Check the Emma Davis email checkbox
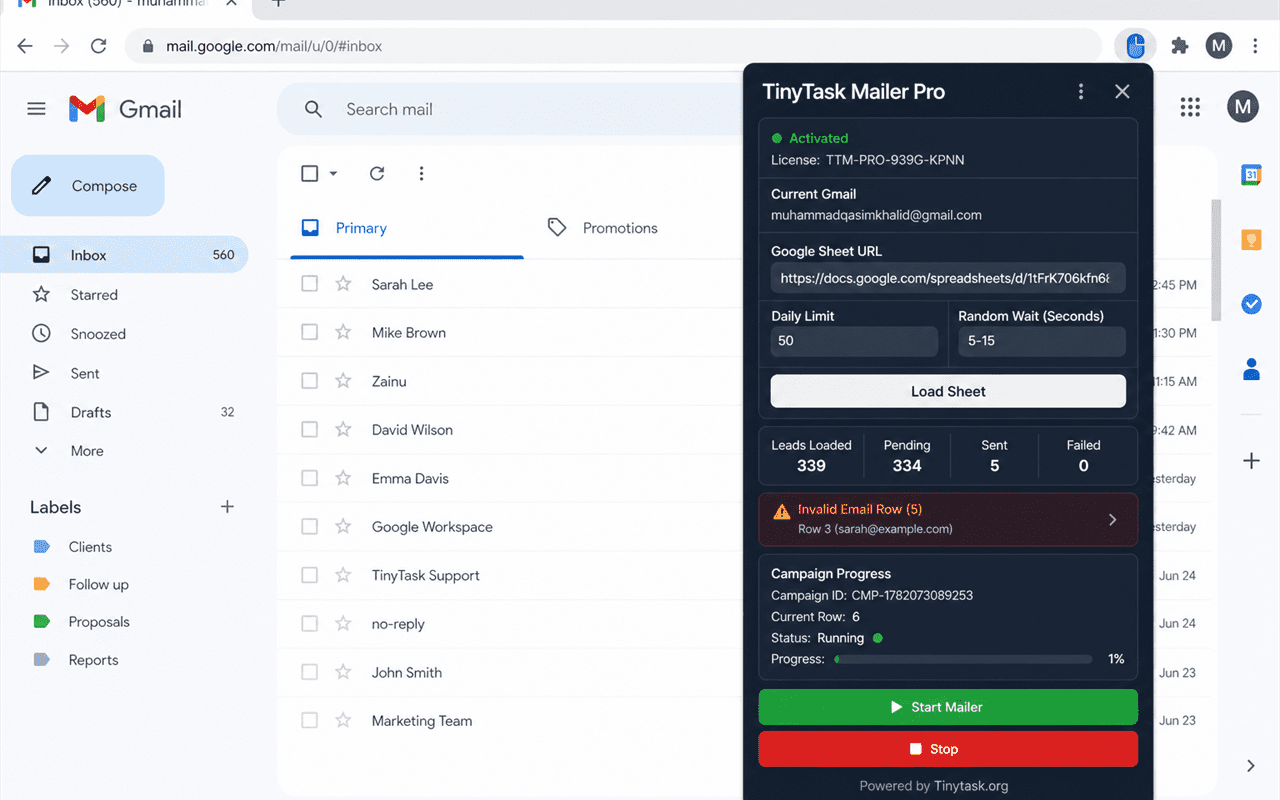This screenshot has width=1280, height=800. 310,478
